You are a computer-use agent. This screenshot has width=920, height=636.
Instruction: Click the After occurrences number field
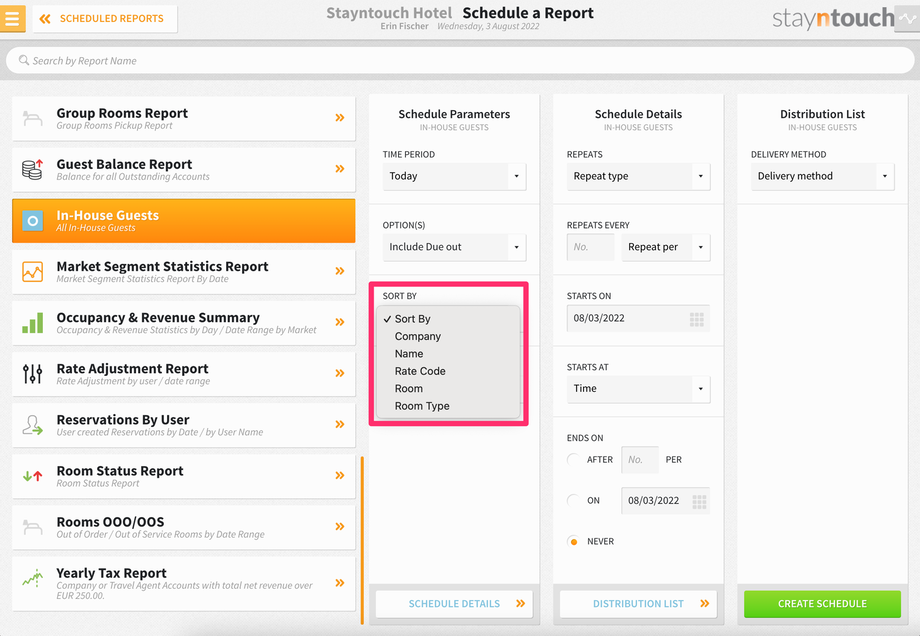pos(640,460)
